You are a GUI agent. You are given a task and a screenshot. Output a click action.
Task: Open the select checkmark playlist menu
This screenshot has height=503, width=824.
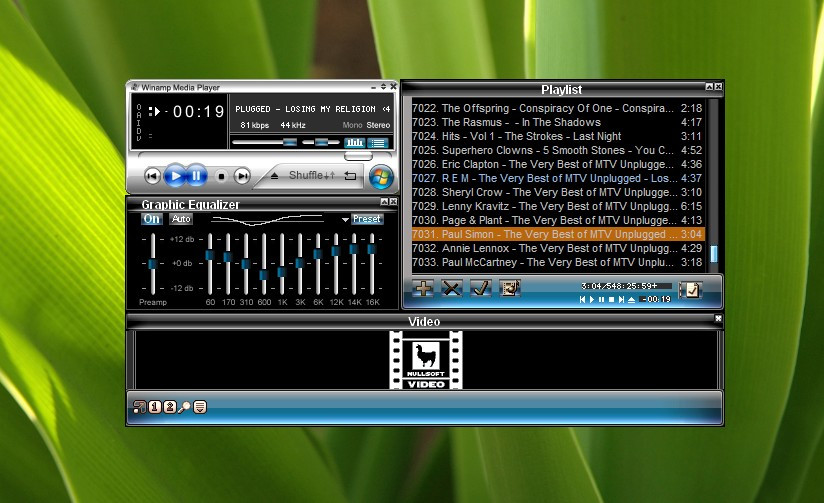coord(480,288)
